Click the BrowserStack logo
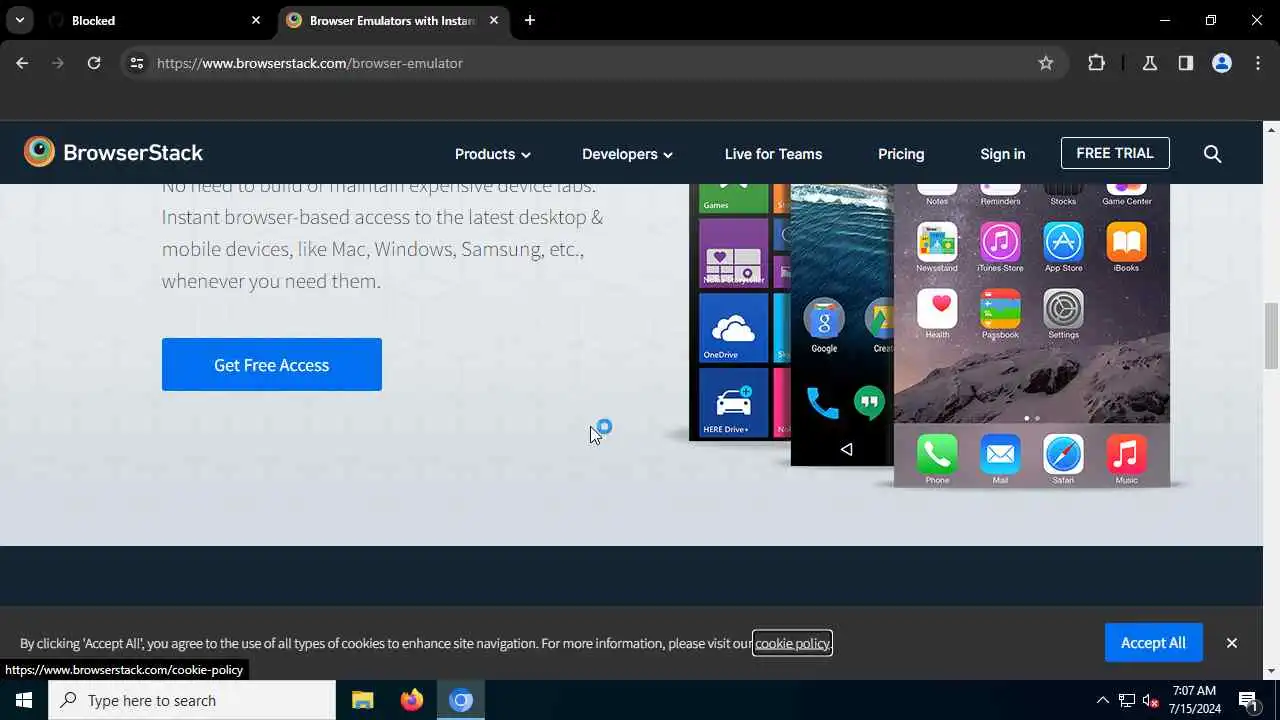1280x720 pixels. (113, 152)
